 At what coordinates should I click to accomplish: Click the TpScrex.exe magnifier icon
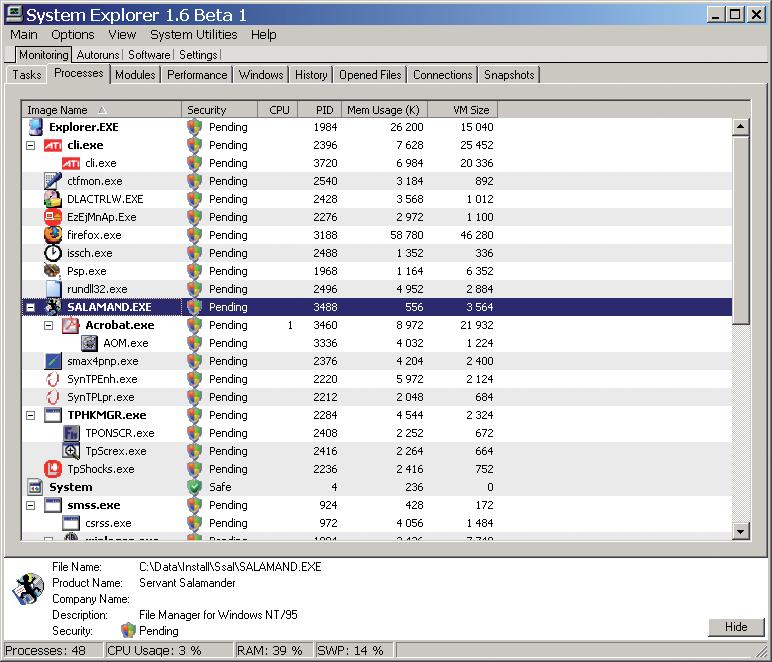[x=71, y=451]
